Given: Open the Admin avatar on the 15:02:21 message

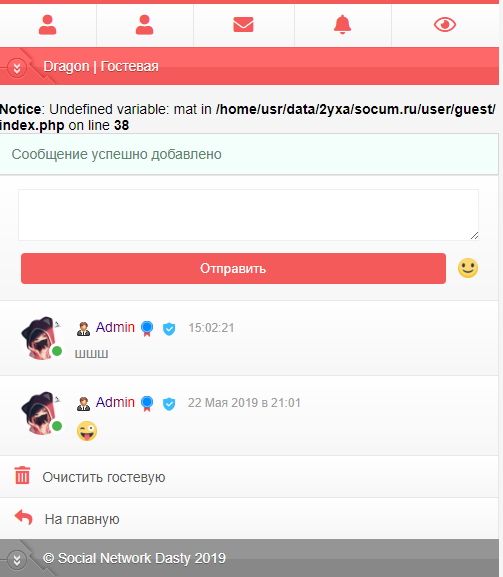Looking at the screenshot, I should pyautogui.click(x=42, y=338).
